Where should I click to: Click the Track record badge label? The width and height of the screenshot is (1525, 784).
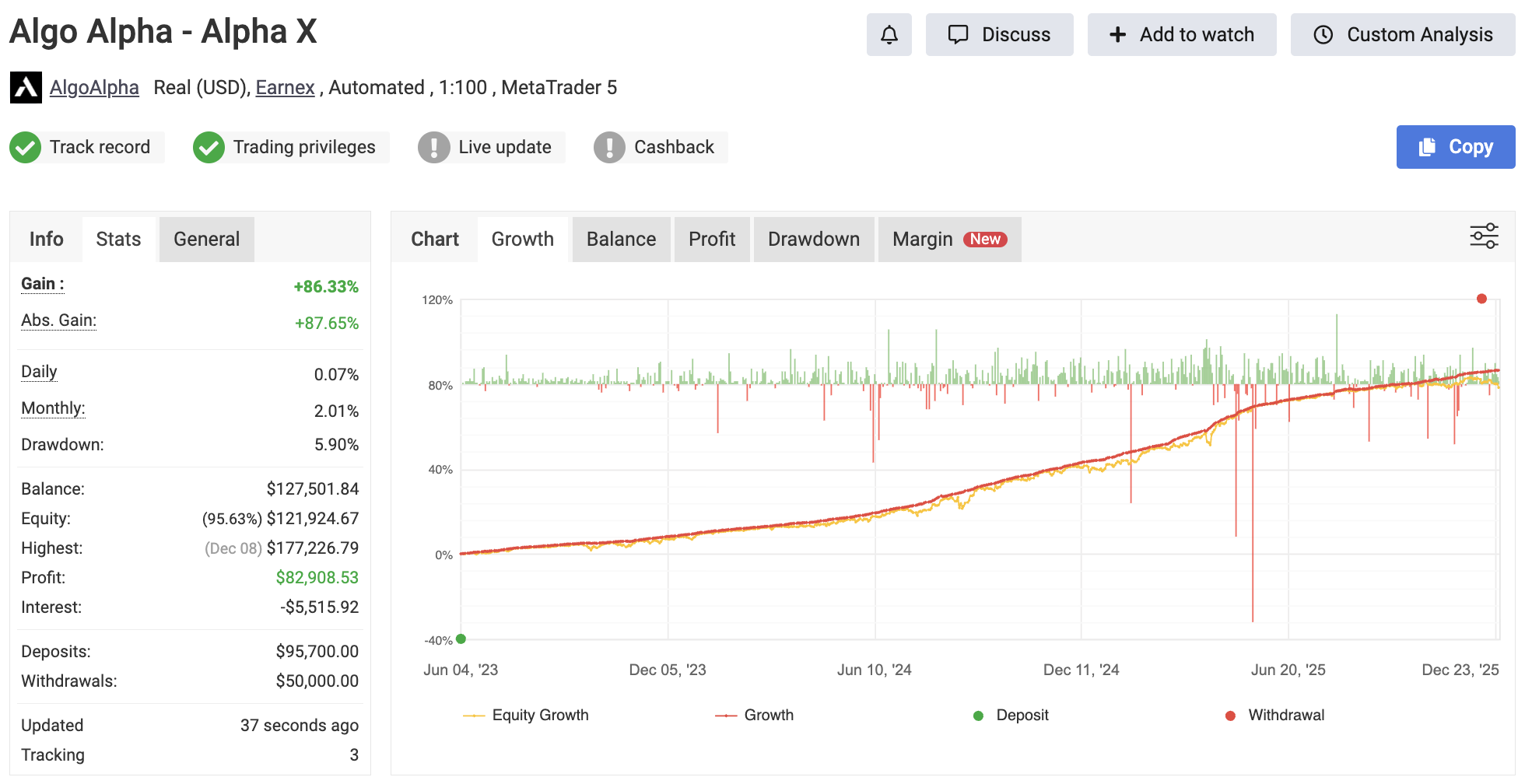click(100, 147)
